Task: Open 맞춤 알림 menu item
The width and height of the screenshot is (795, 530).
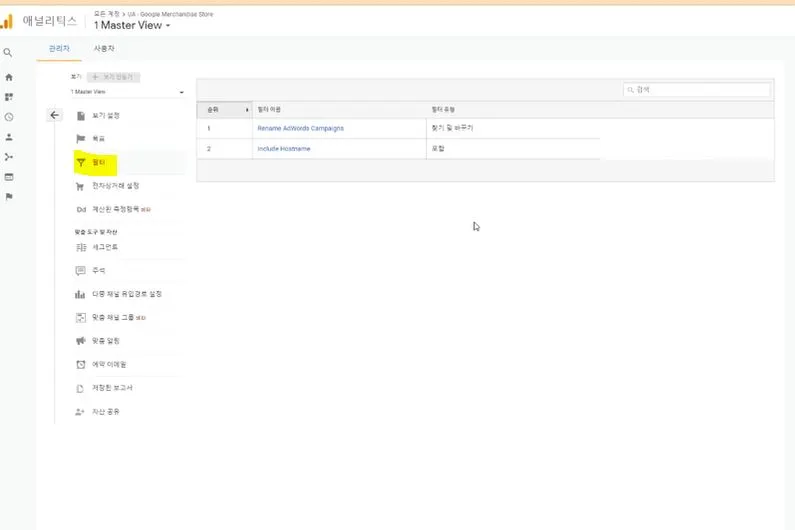Action: point(105,341)
